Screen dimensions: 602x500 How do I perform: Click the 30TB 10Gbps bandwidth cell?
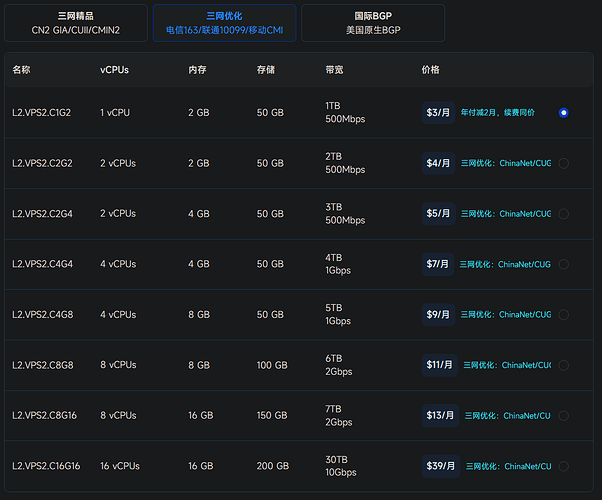(x=341, y=466)
